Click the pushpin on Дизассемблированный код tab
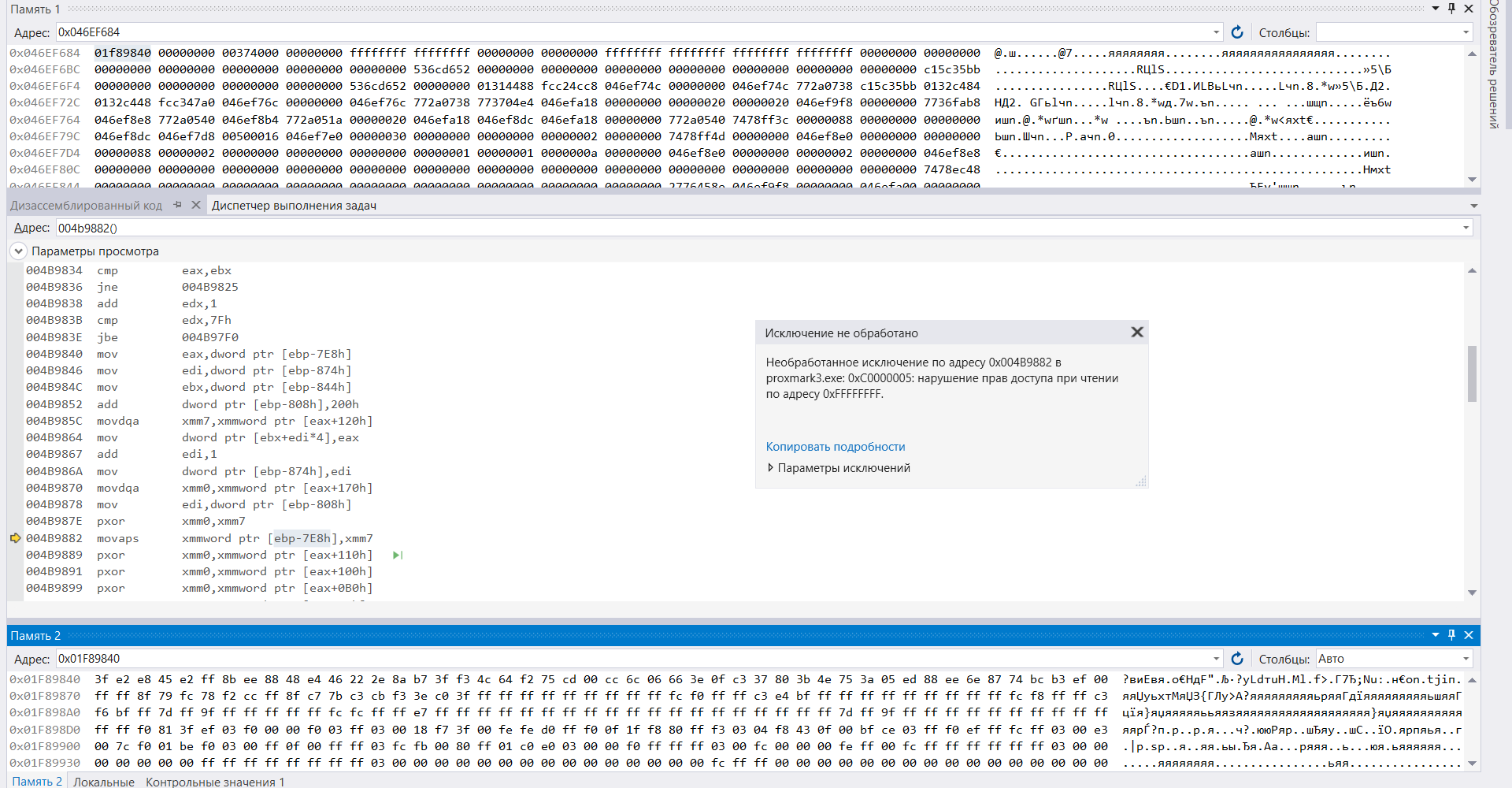Image resolution: width=1512 pixels, height=788 pixels. (178, 204)
